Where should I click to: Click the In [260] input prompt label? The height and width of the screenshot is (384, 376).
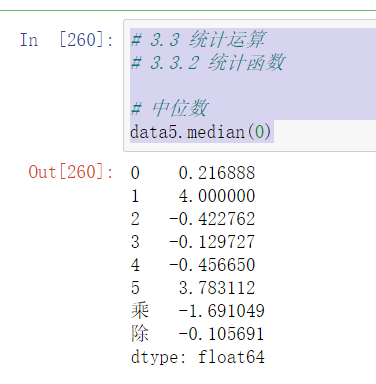pos(67,40)
